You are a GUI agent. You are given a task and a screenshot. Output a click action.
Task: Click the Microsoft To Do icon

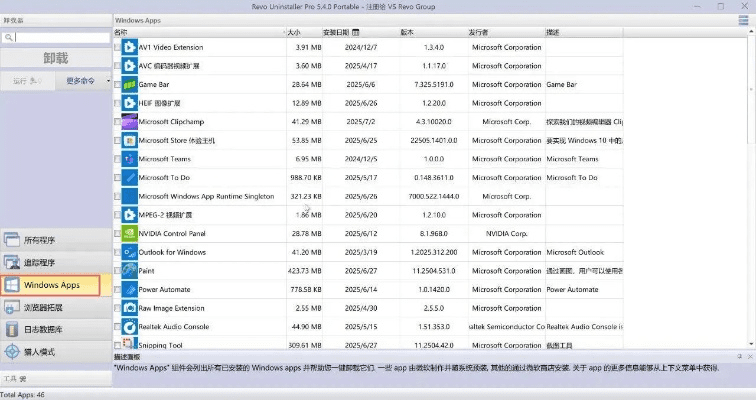pyautogui.click(x=130, y=177)
